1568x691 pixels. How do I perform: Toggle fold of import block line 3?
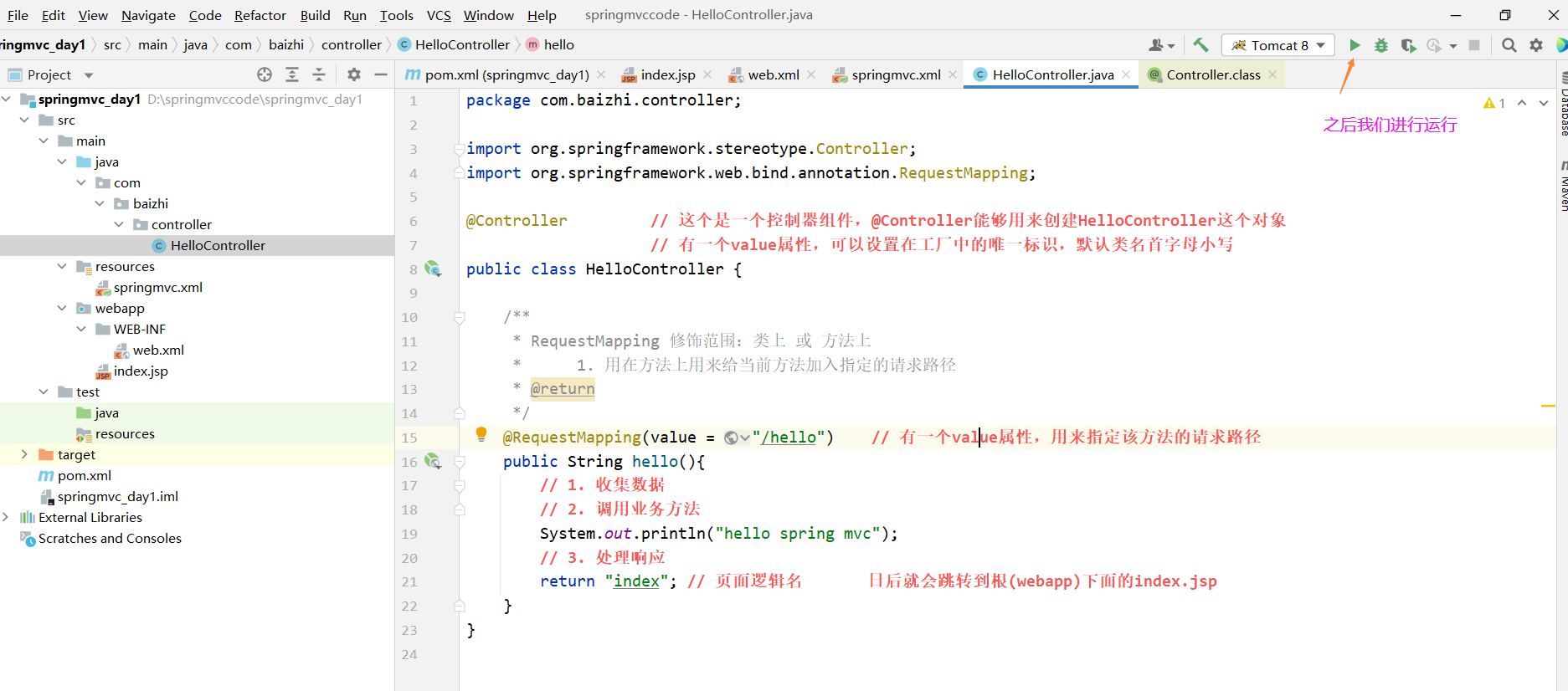point(460,149)
